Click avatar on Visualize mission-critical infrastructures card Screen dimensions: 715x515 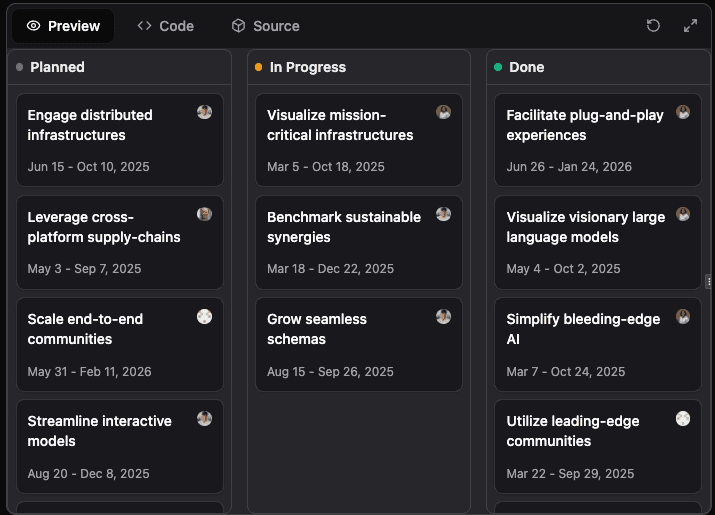pos(444,112)
